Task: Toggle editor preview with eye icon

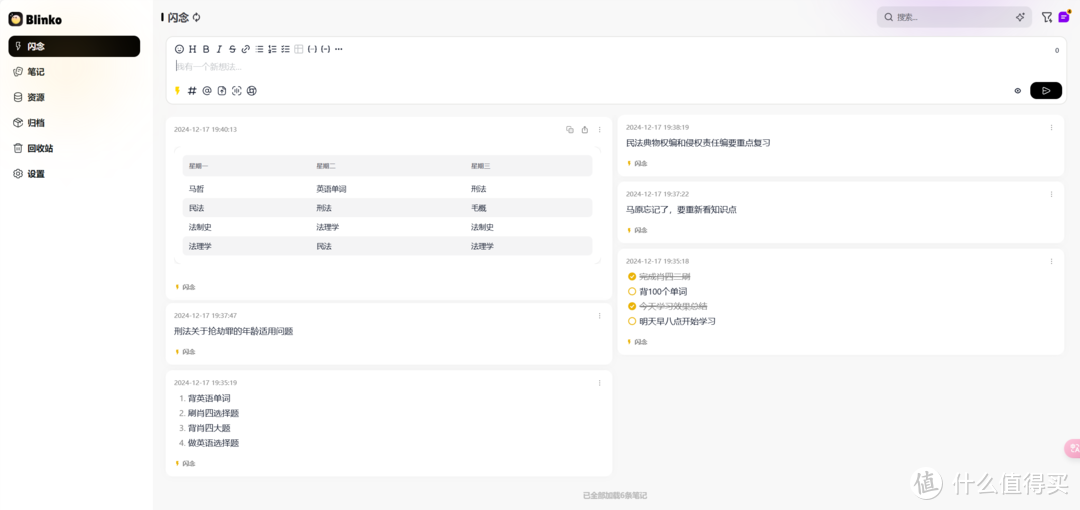Action: (1018, 91)
